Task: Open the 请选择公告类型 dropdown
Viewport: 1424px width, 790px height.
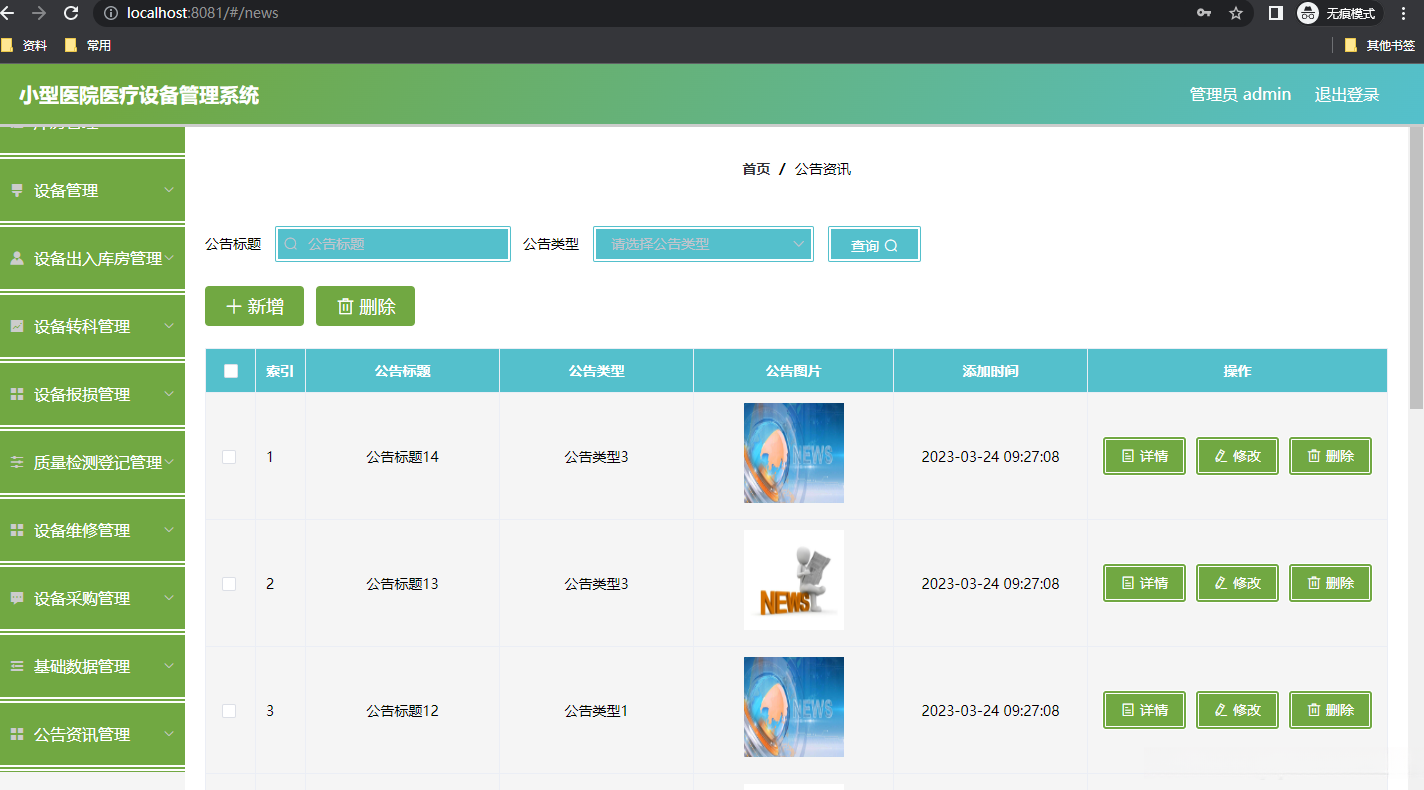Action: point(703,243)
